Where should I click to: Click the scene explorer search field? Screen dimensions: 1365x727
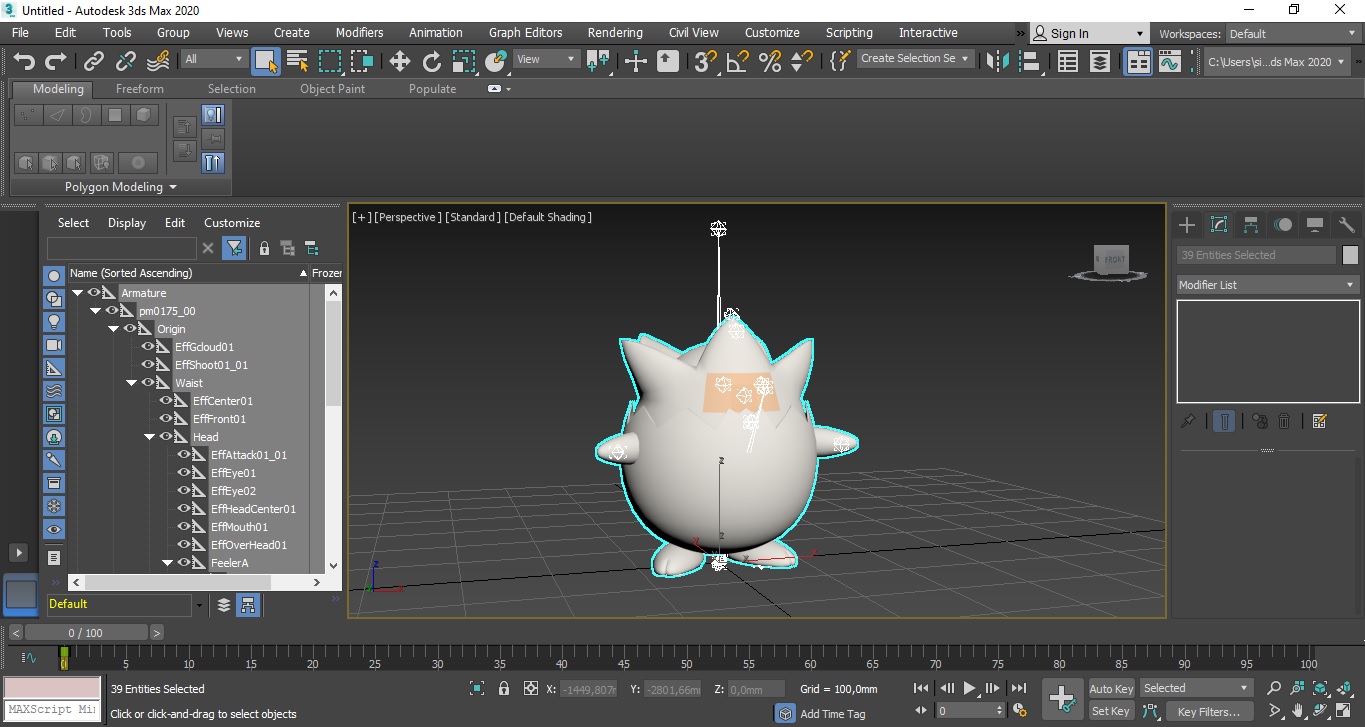(x=122, y=248)
